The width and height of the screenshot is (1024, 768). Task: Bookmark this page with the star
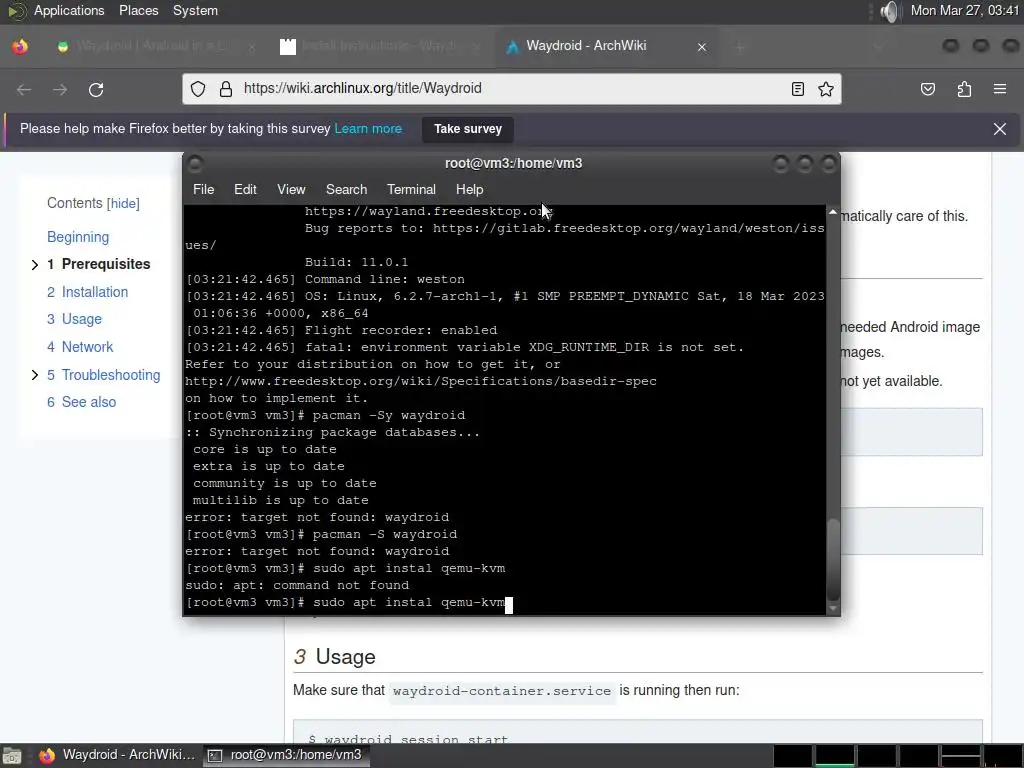[825, 89]
